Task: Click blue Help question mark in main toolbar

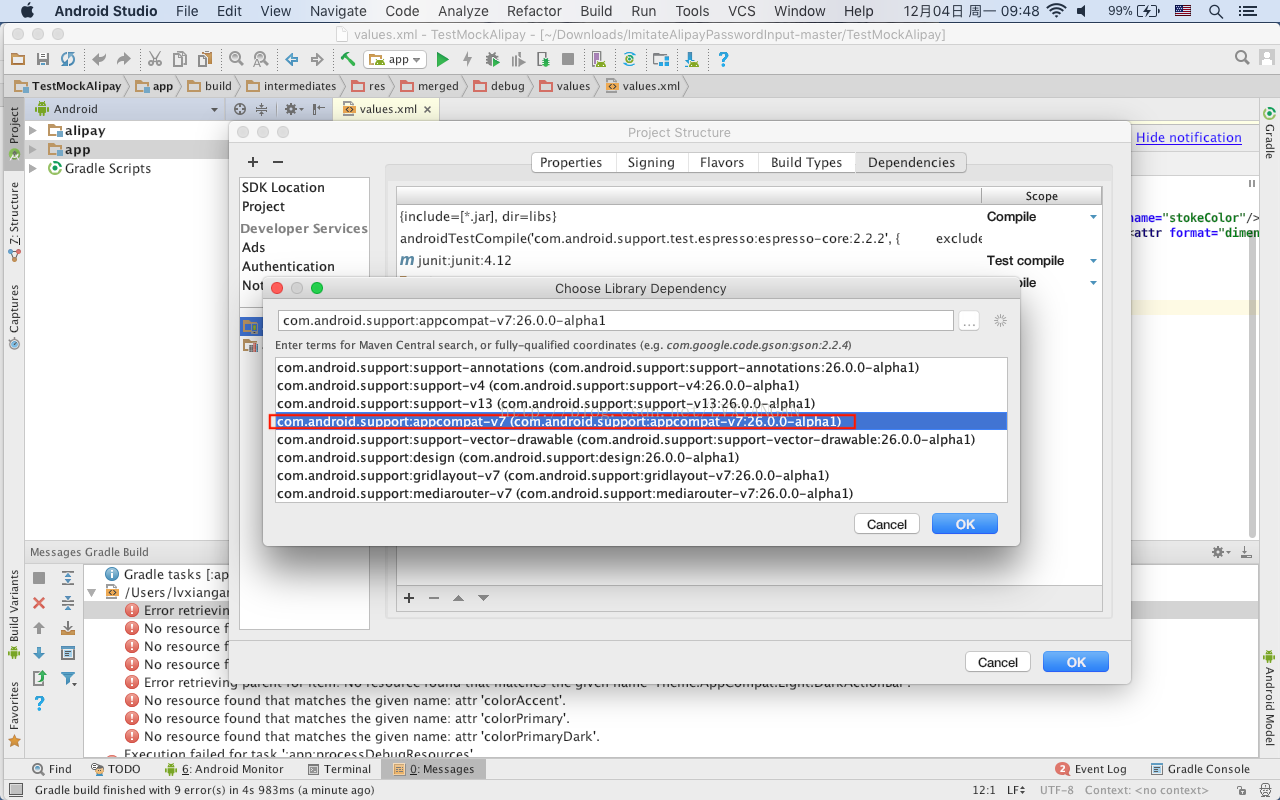Action: [723, 59]
